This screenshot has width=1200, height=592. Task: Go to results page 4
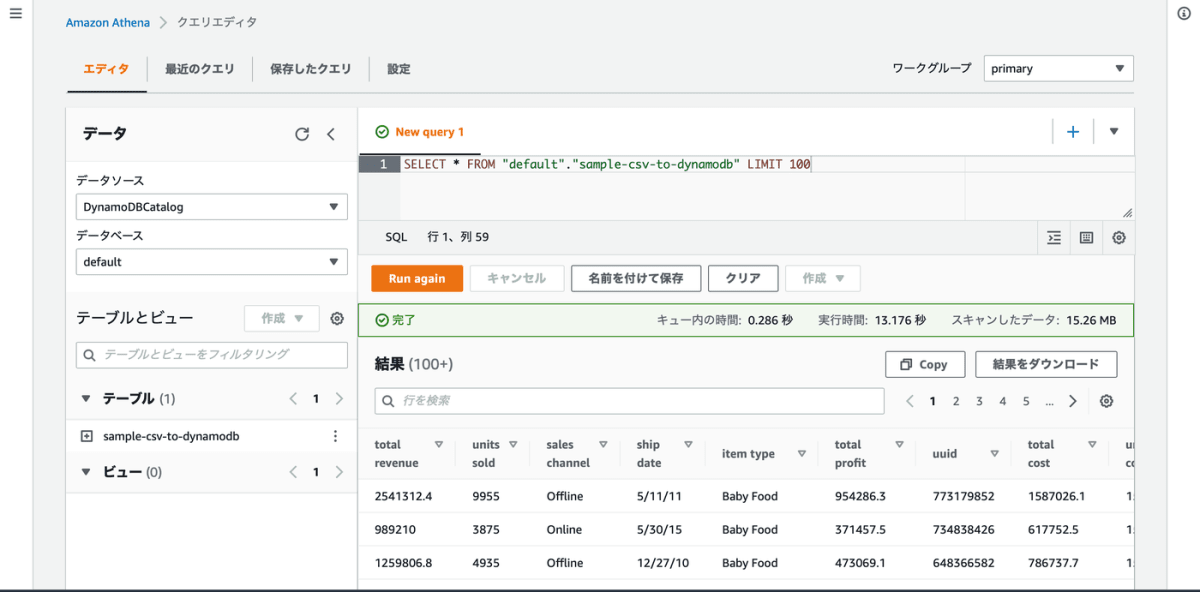pyautogui.click(x=1003, y=401)
